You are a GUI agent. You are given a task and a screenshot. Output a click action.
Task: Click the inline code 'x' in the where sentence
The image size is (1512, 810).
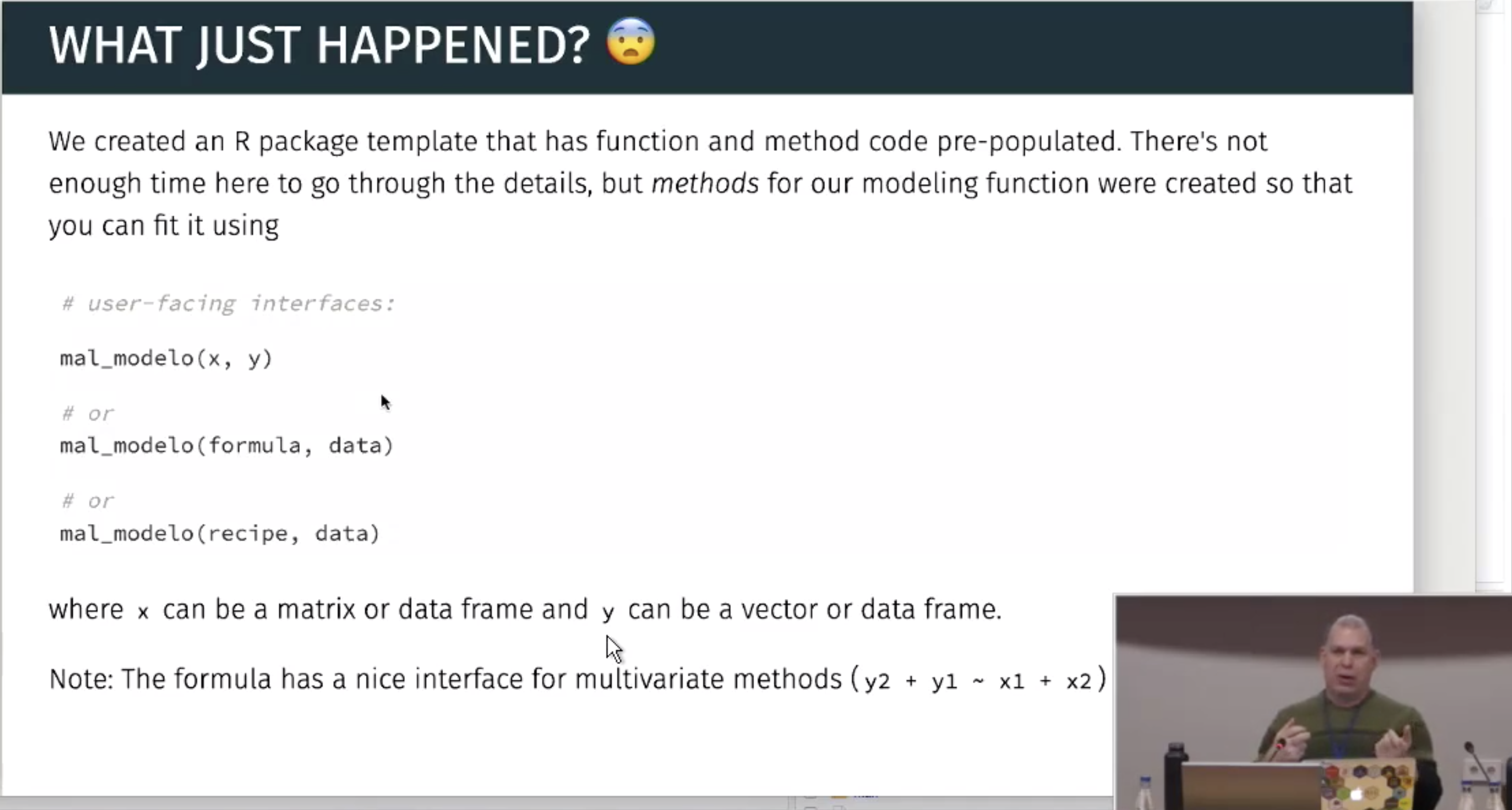(x=143, y=612)
